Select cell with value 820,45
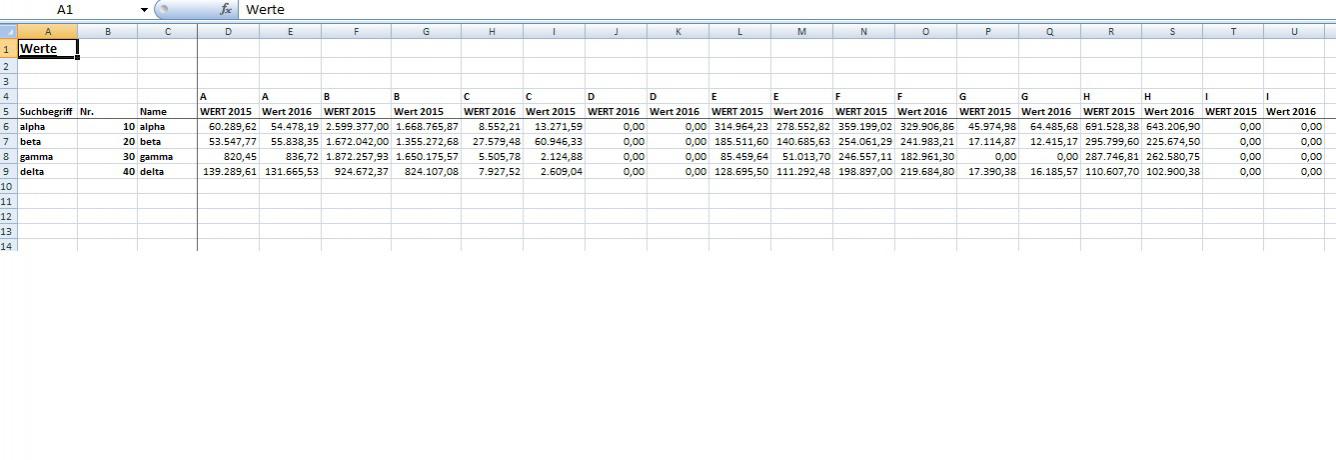 tap(228, 157)
